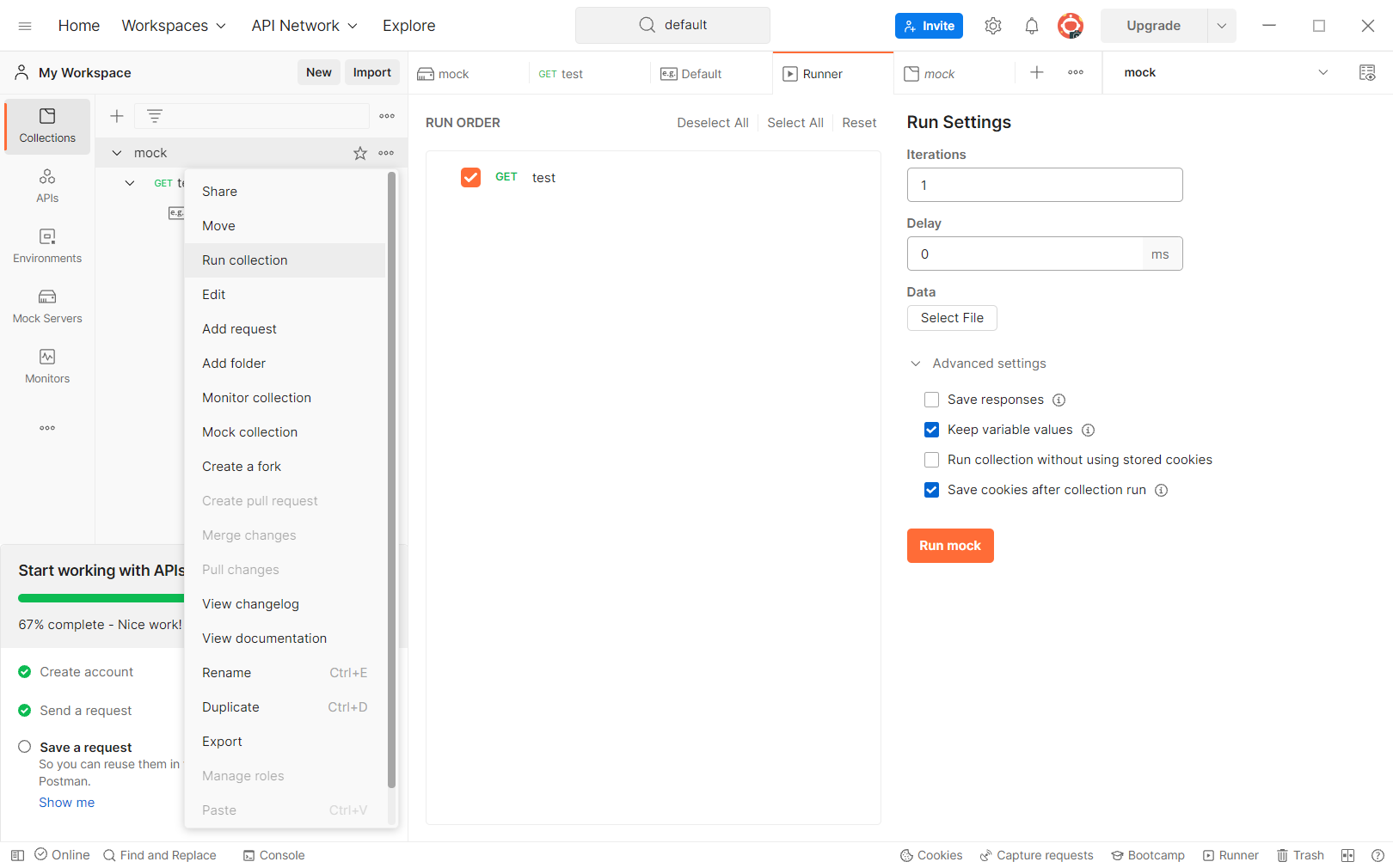This screenshot has width=1393, height=868.
Task: Click the filter icon in collections search
Action: [155, 116]
